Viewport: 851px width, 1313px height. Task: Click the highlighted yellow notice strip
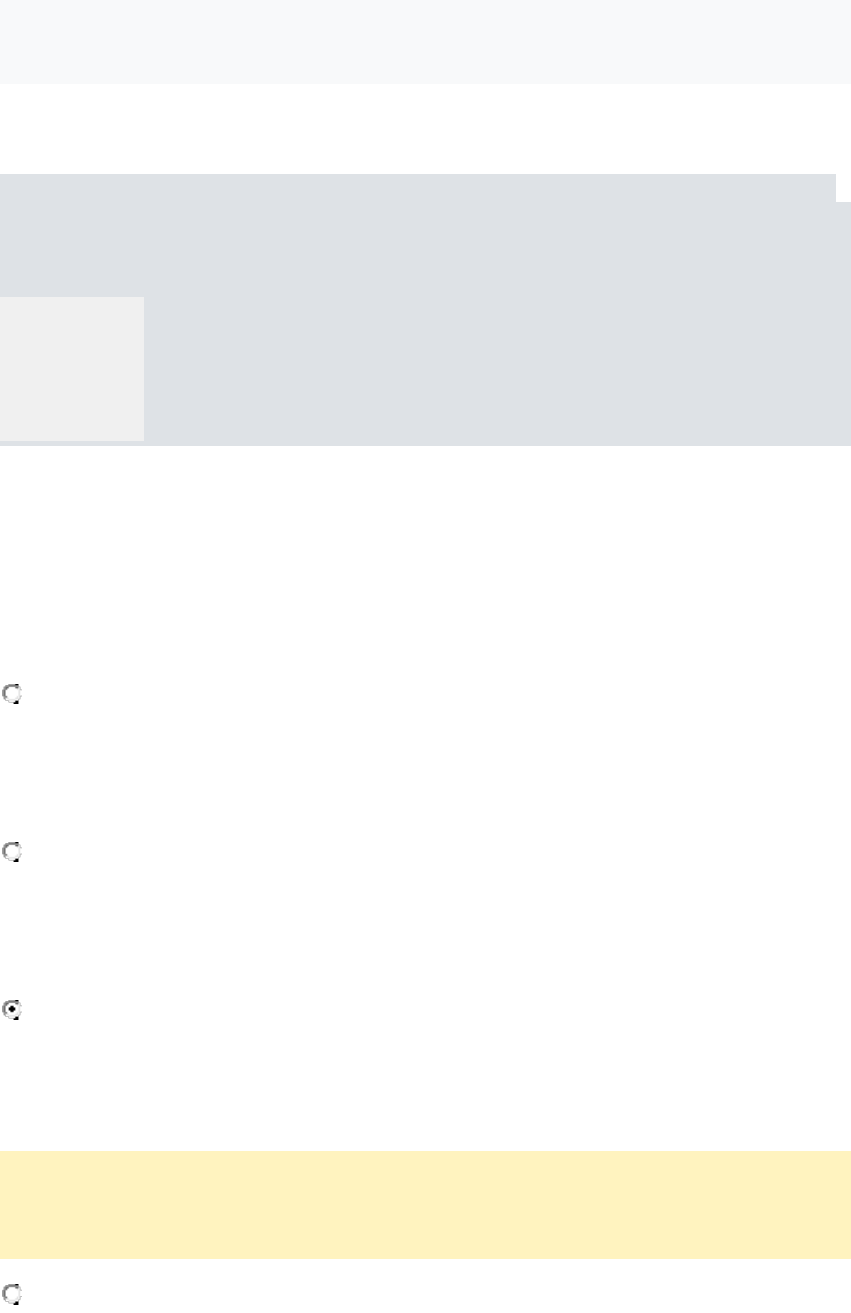coord(425,1204)
